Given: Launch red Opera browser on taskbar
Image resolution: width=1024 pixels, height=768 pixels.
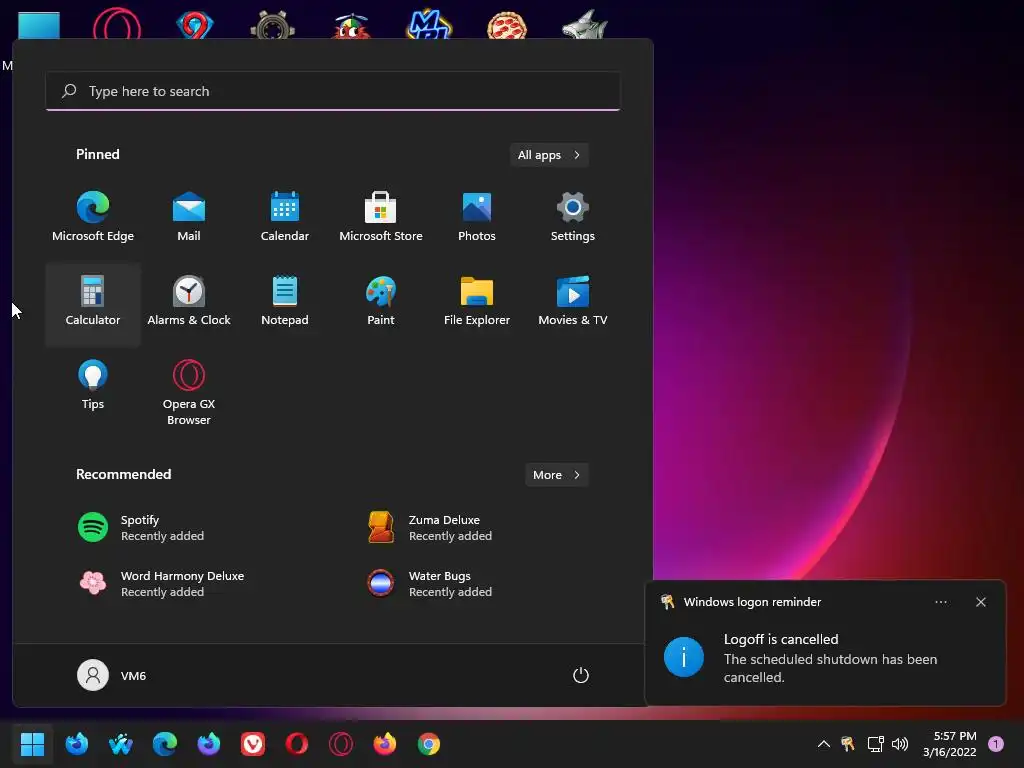Looking at the screenshot, I should [296, 744].
